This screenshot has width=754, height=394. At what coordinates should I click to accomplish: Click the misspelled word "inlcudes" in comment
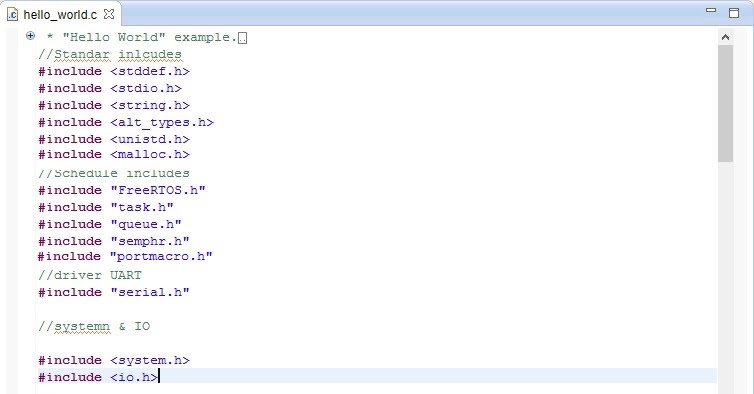point(150,54)
